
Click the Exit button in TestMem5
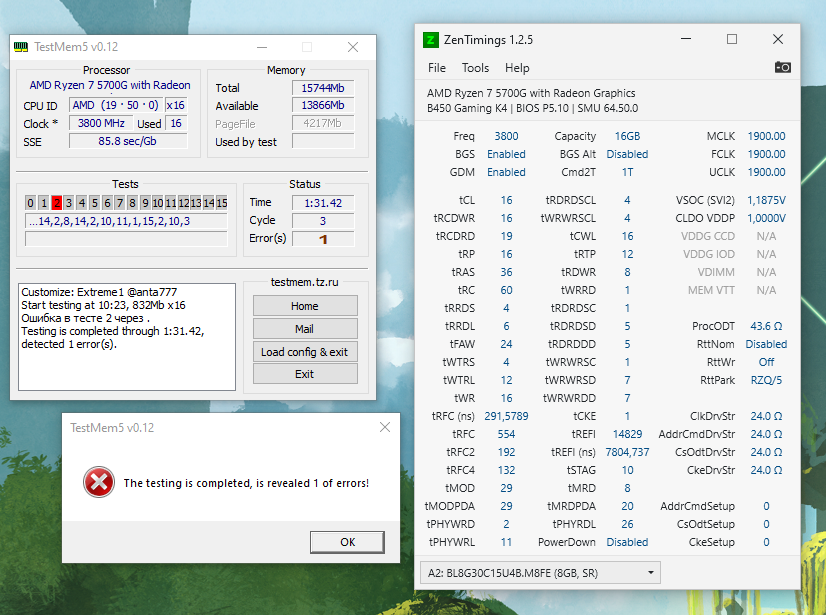(x=305, y=374)
